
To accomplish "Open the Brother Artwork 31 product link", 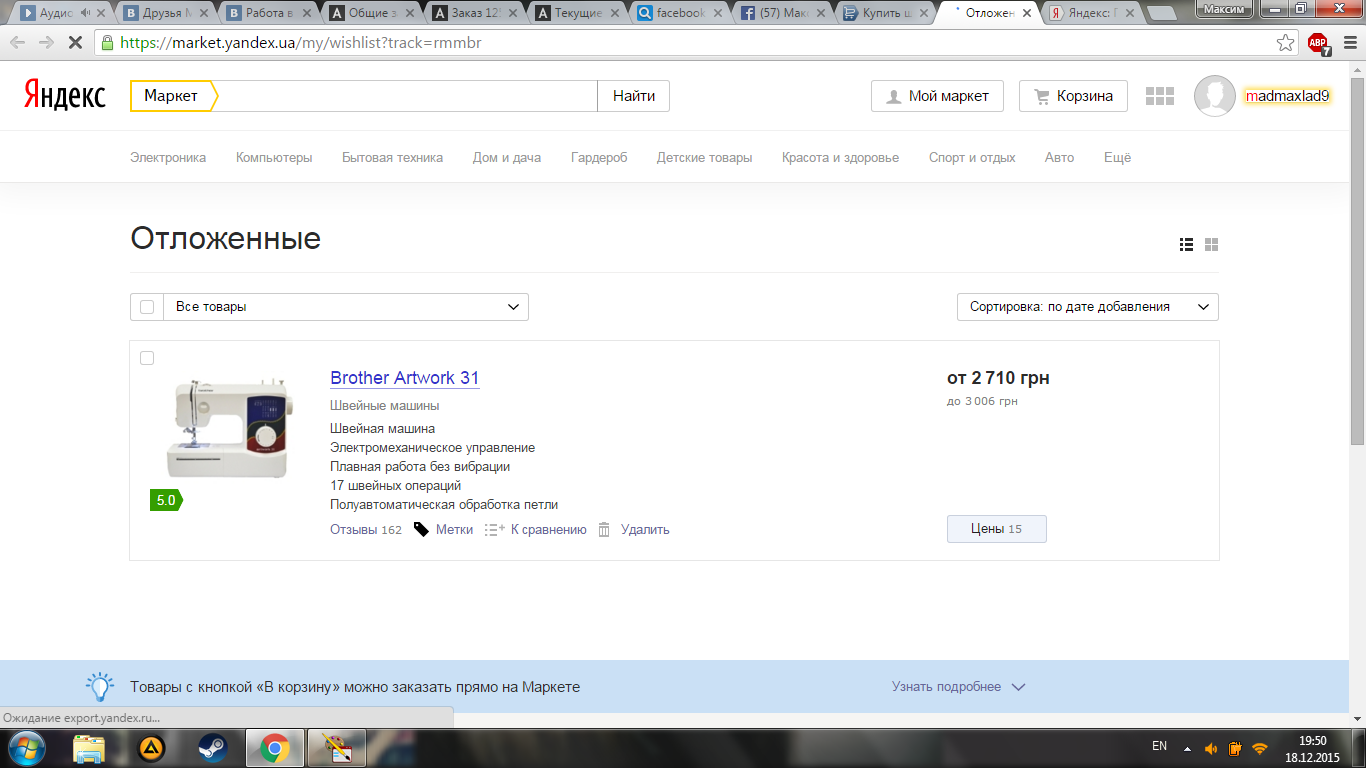I will click(x=405, y=378).
